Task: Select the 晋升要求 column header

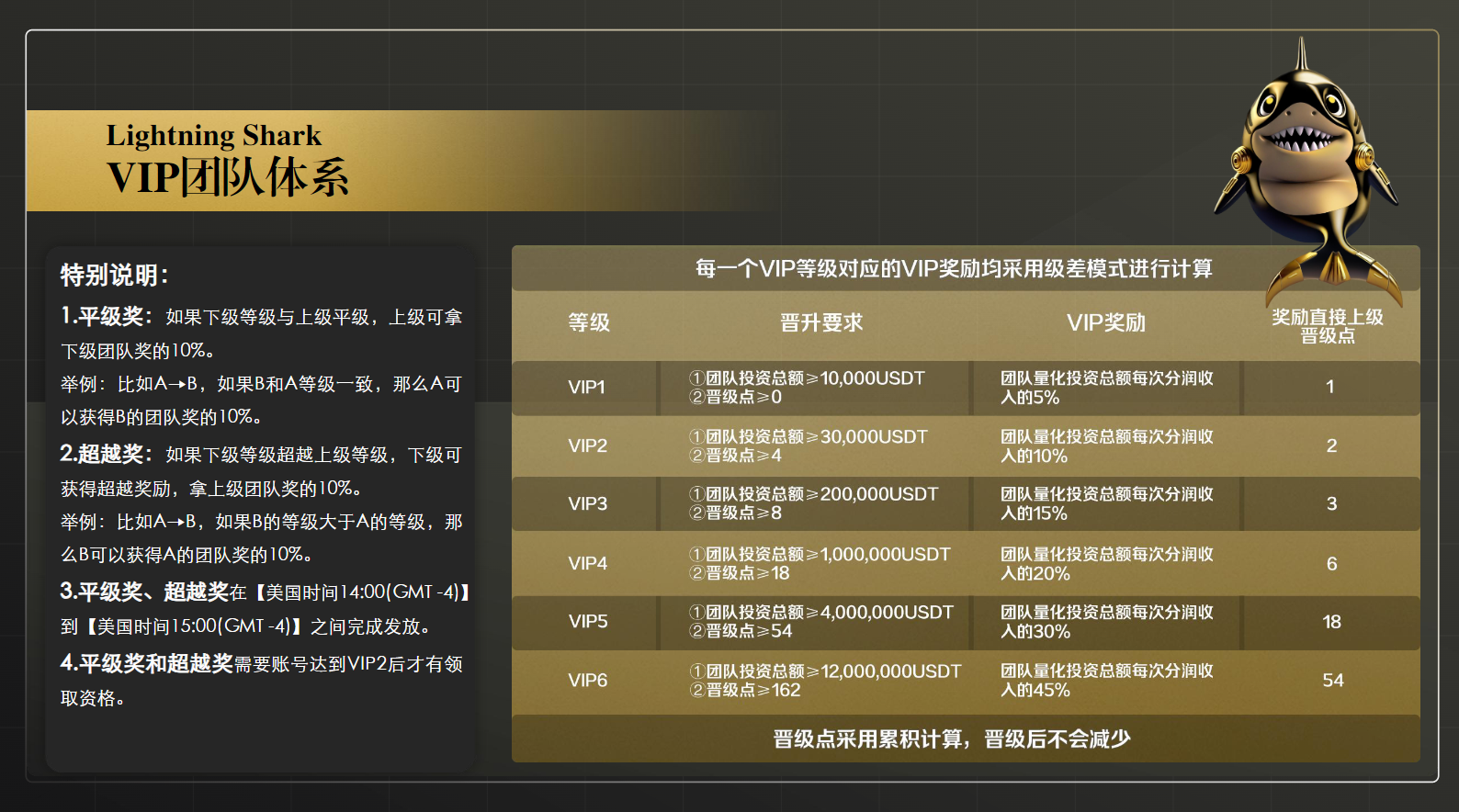Action: [x=820, y=323]
